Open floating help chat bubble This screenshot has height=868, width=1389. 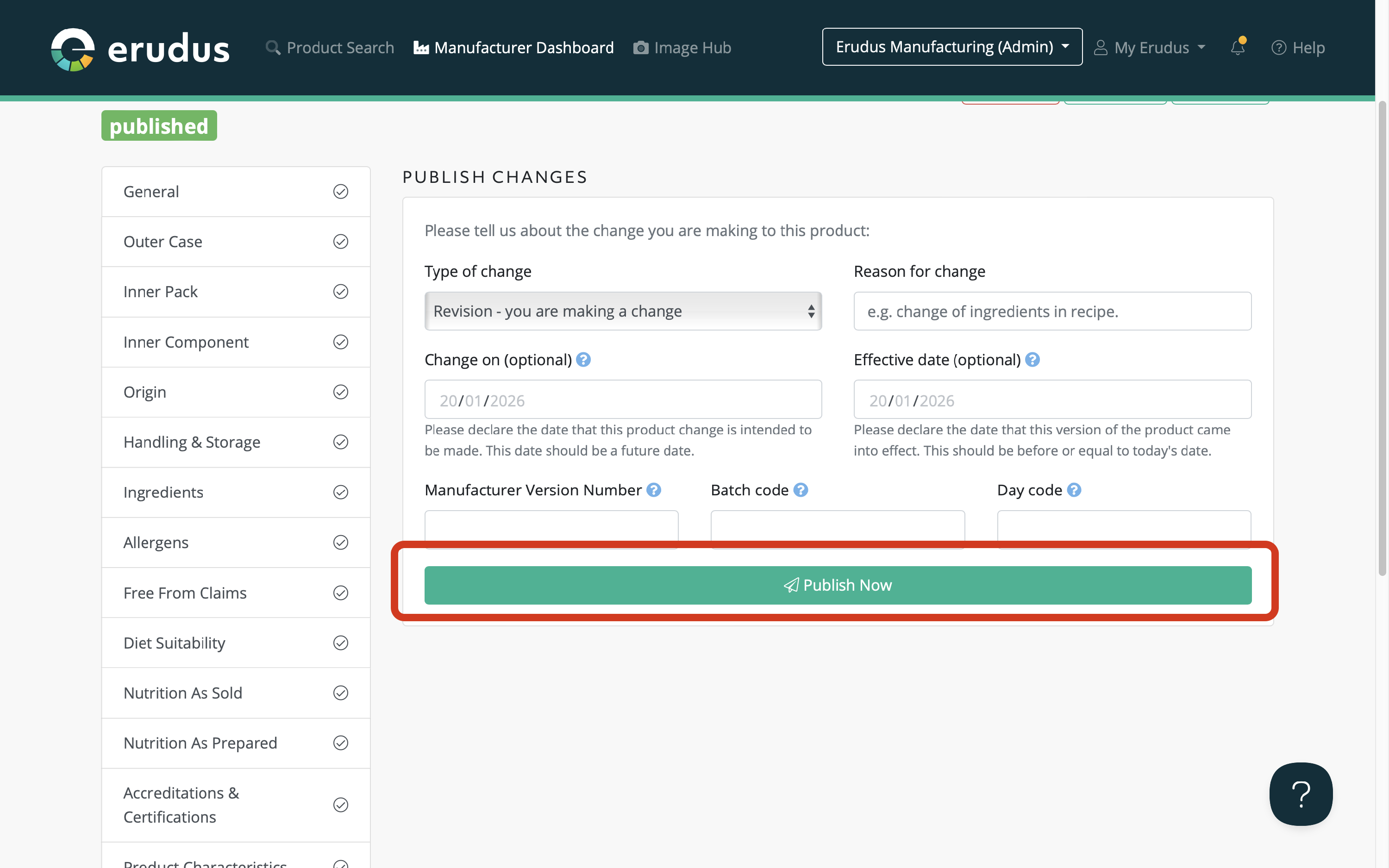point(1300,793)
